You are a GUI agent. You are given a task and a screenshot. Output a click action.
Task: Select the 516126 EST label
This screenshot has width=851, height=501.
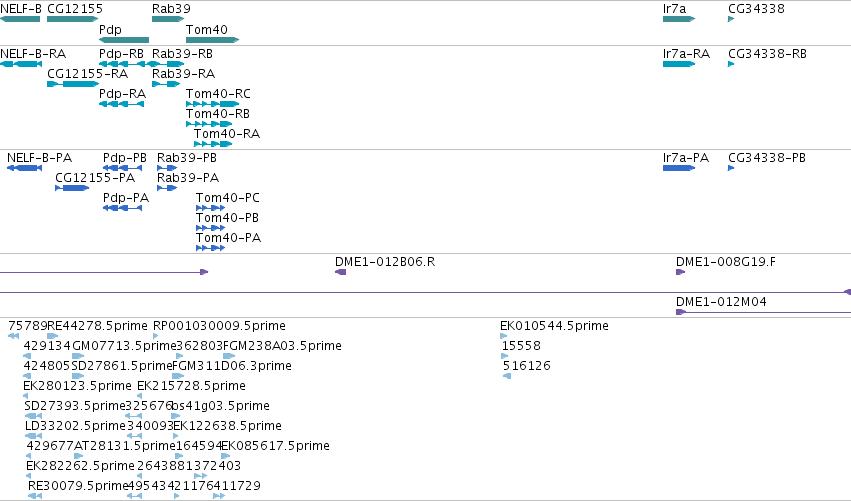(x=526, y=366)
